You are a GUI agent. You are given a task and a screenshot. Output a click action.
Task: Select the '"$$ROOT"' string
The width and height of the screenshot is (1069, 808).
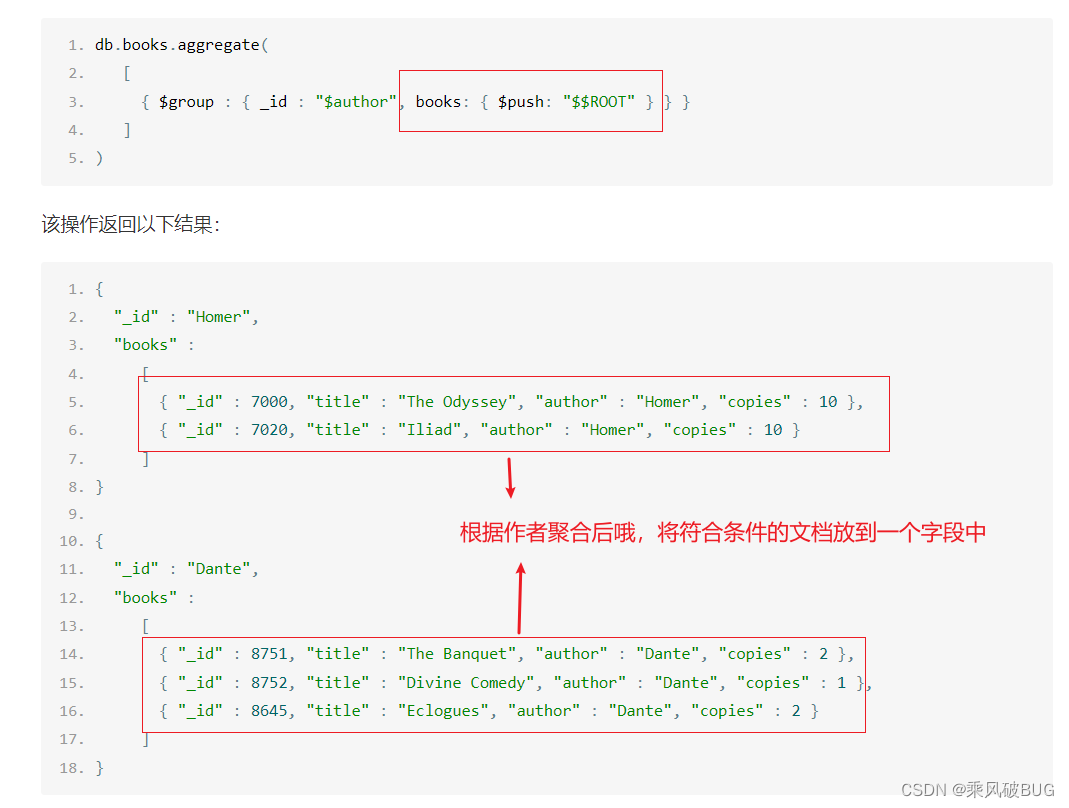599,102
